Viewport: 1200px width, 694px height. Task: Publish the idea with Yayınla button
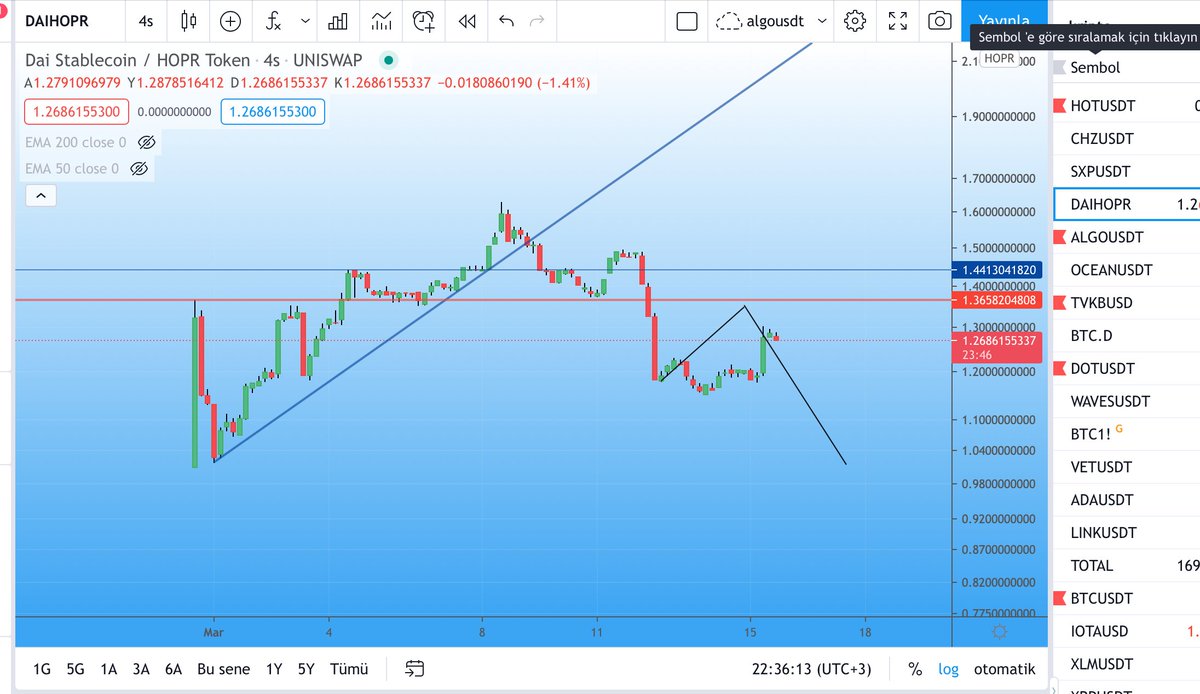pyautogui.click(x=1004, y=21)
